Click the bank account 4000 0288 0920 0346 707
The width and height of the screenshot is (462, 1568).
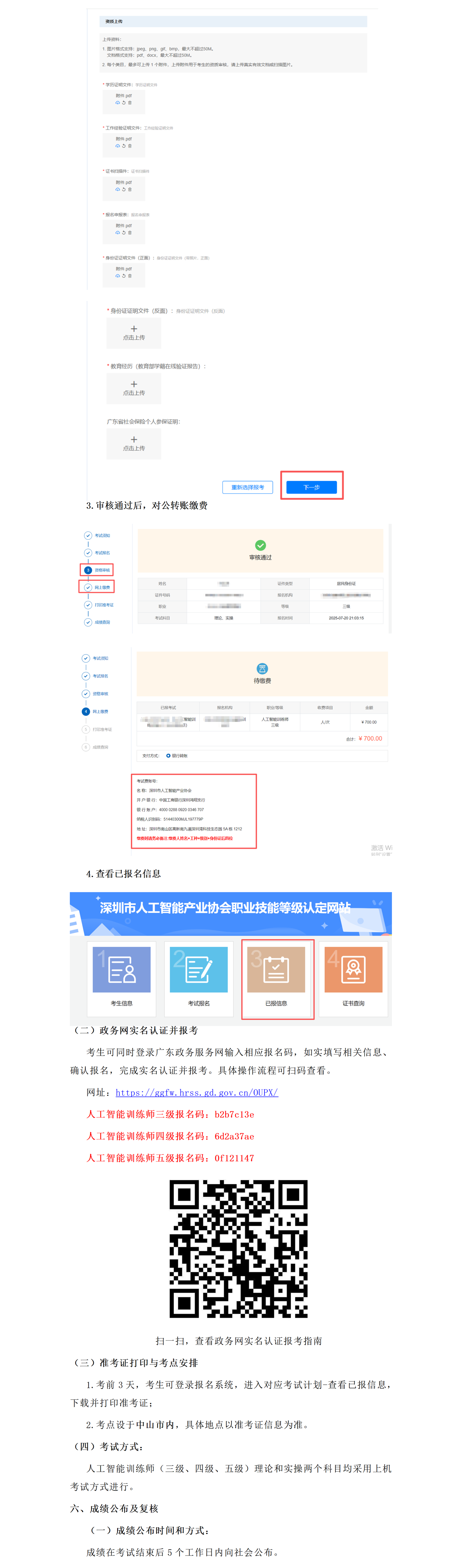[181, 809]
